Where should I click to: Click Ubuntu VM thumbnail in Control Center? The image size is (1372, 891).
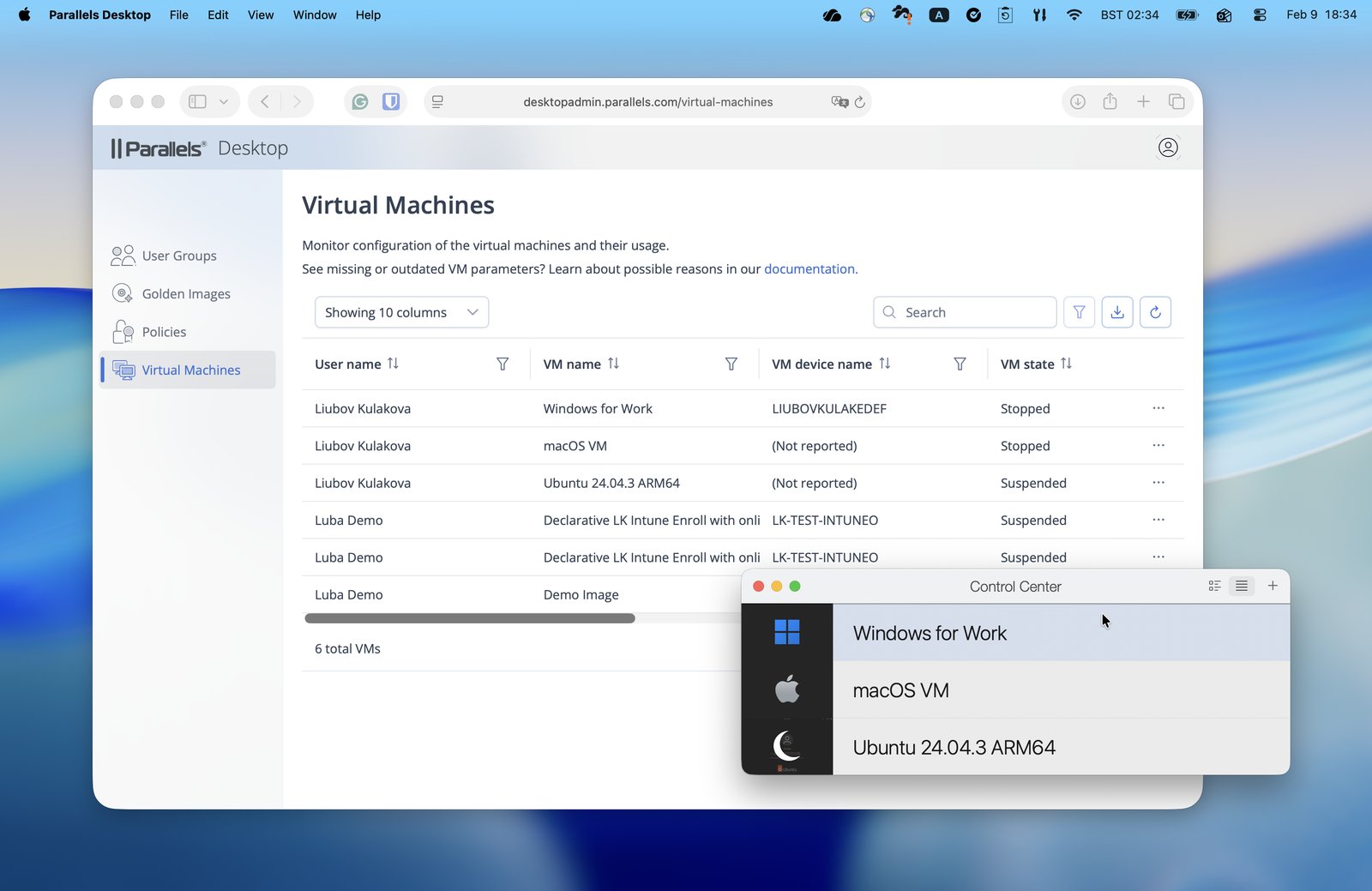point(787,747)
